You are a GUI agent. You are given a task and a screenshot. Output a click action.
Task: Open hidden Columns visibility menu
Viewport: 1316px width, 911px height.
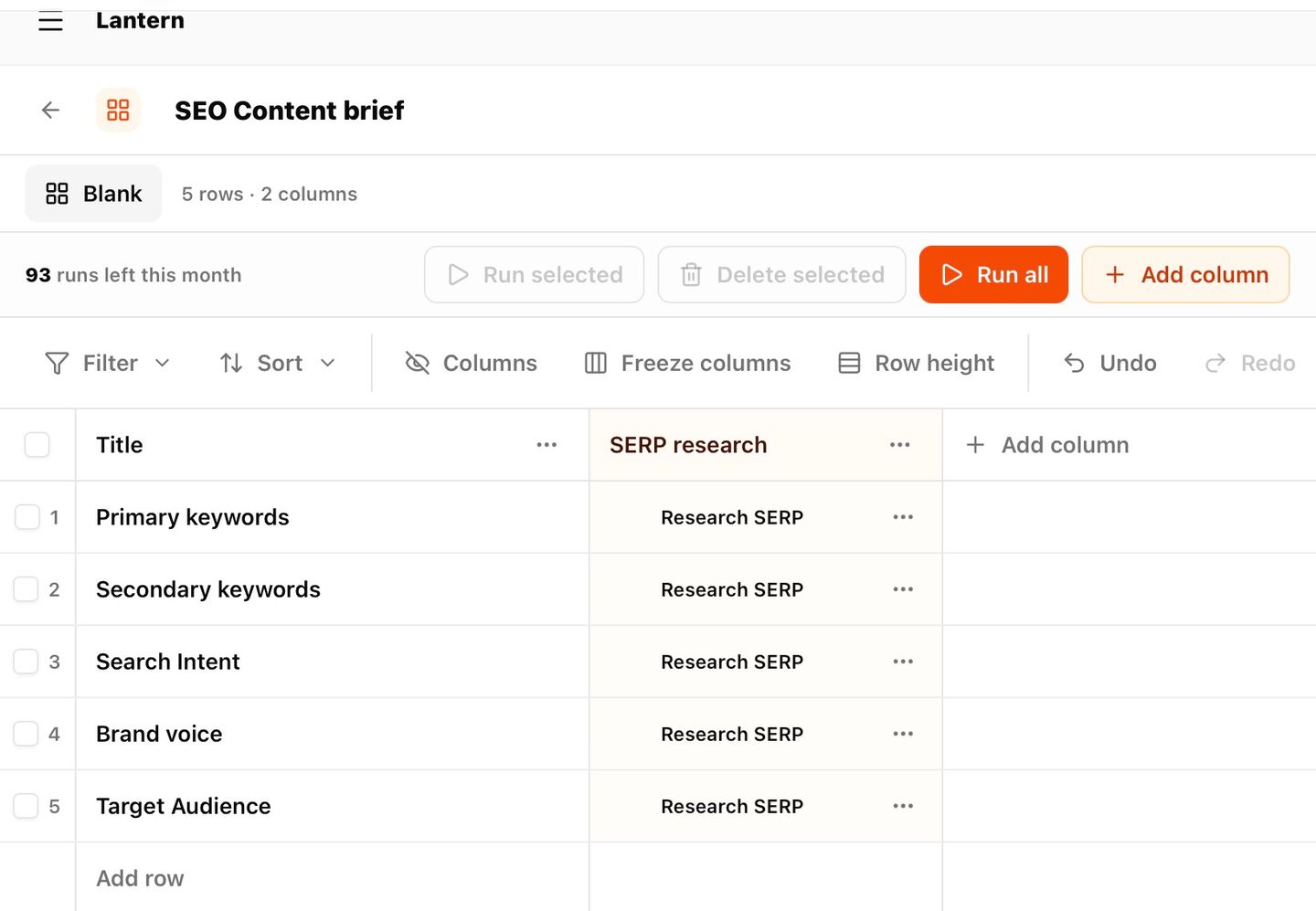(471, 364)
